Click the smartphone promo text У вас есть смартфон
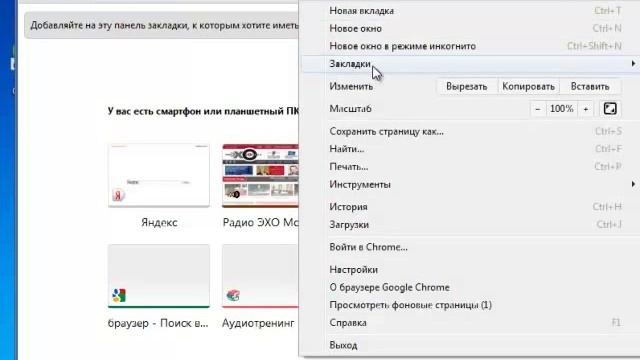The height and width of the screenshot is (360, 640). [x=203, y=111]
